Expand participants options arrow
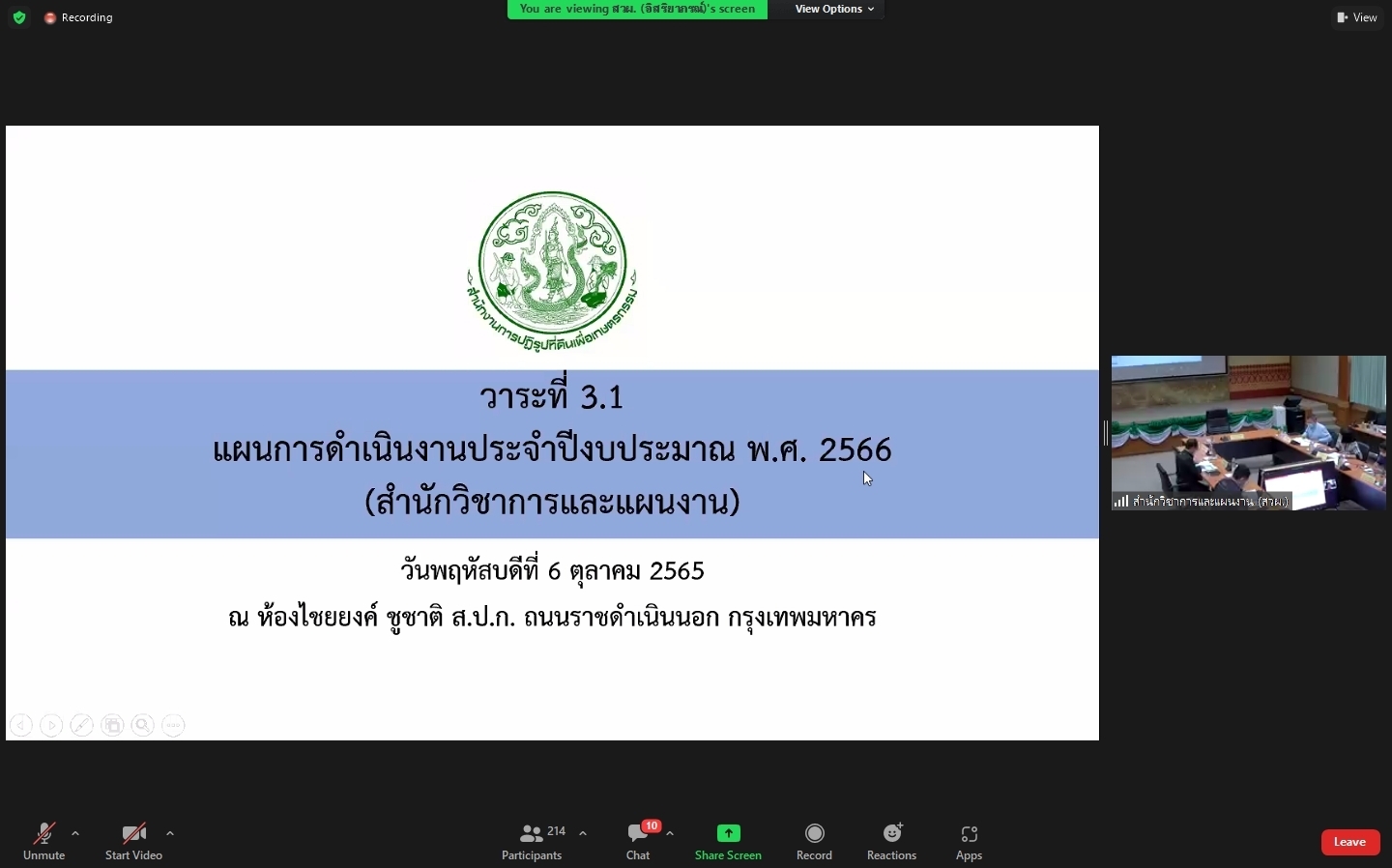This screenshot has height=868, width=1392. coord(583,833)
